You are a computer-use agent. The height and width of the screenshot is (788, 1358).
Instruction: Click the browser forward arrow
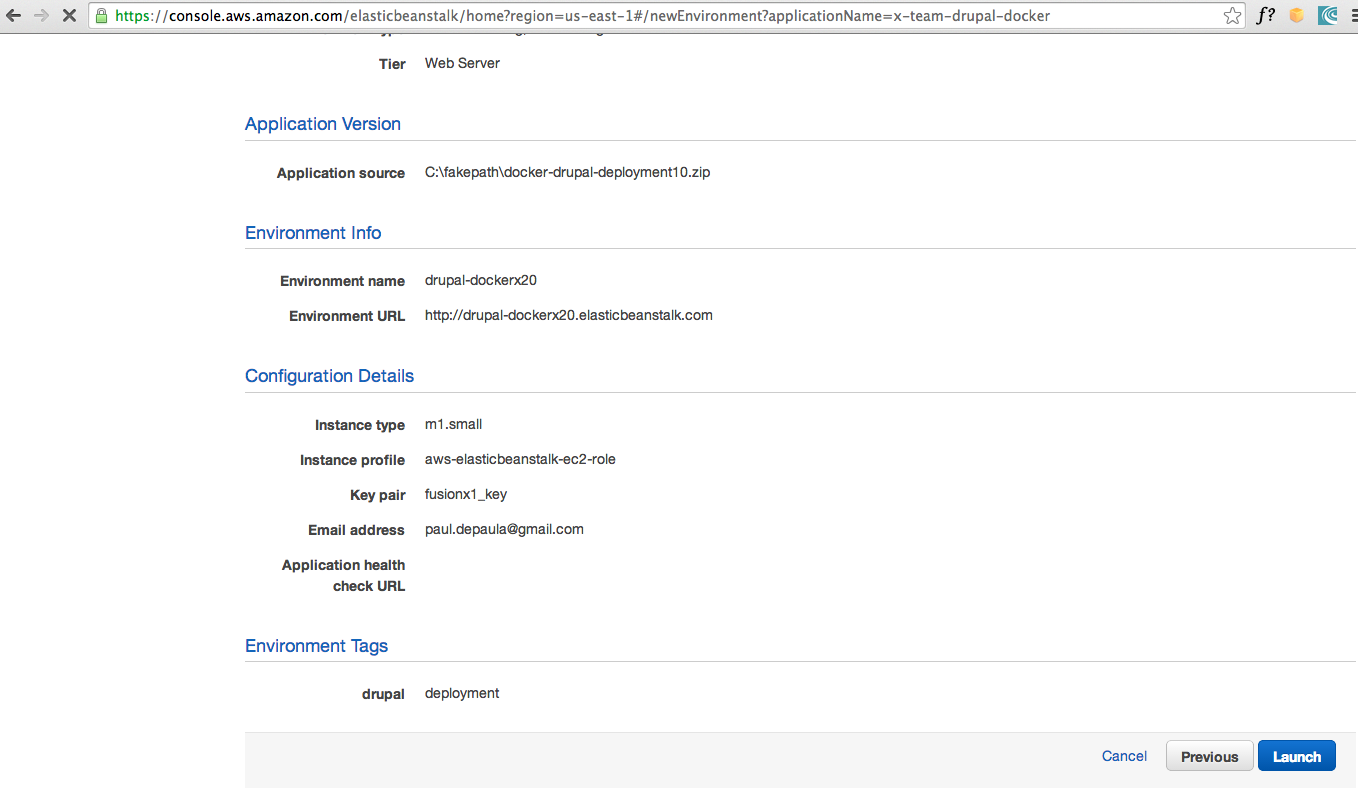click(x=42, y=15)
